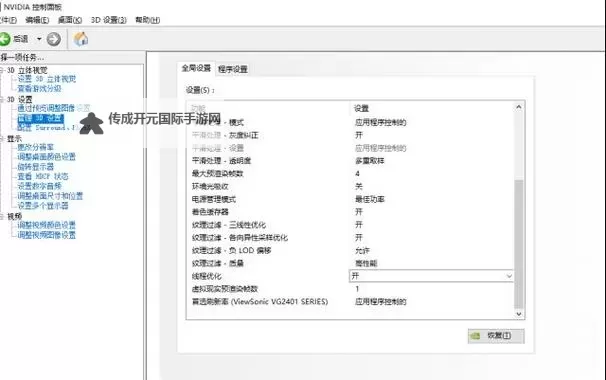Open 设置数字音频 task
Screen dimensions: 606x380
click(39, 186)
